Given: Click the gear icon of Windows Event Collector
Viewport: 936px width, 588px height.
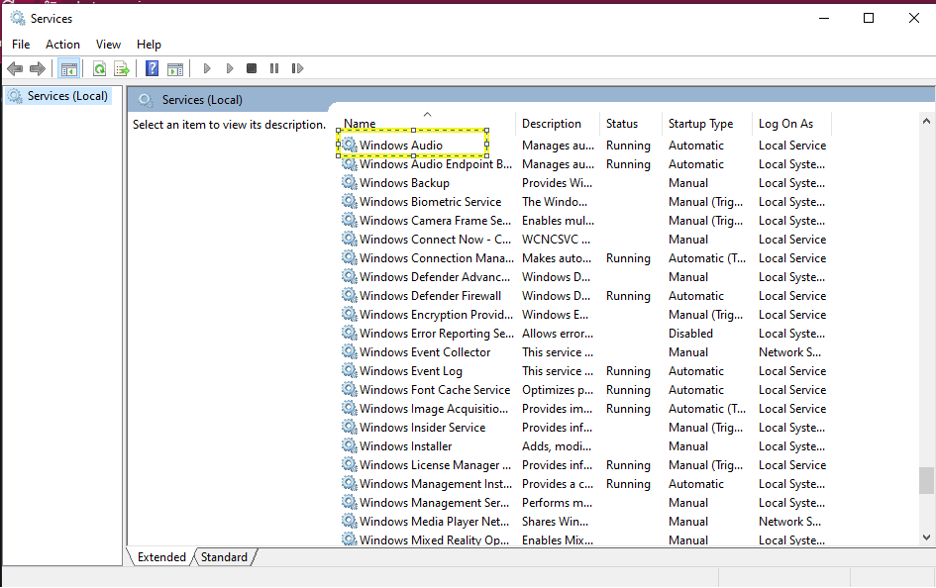Looking at the screenshot, I should pyautogui.click(x=349, y=352).
